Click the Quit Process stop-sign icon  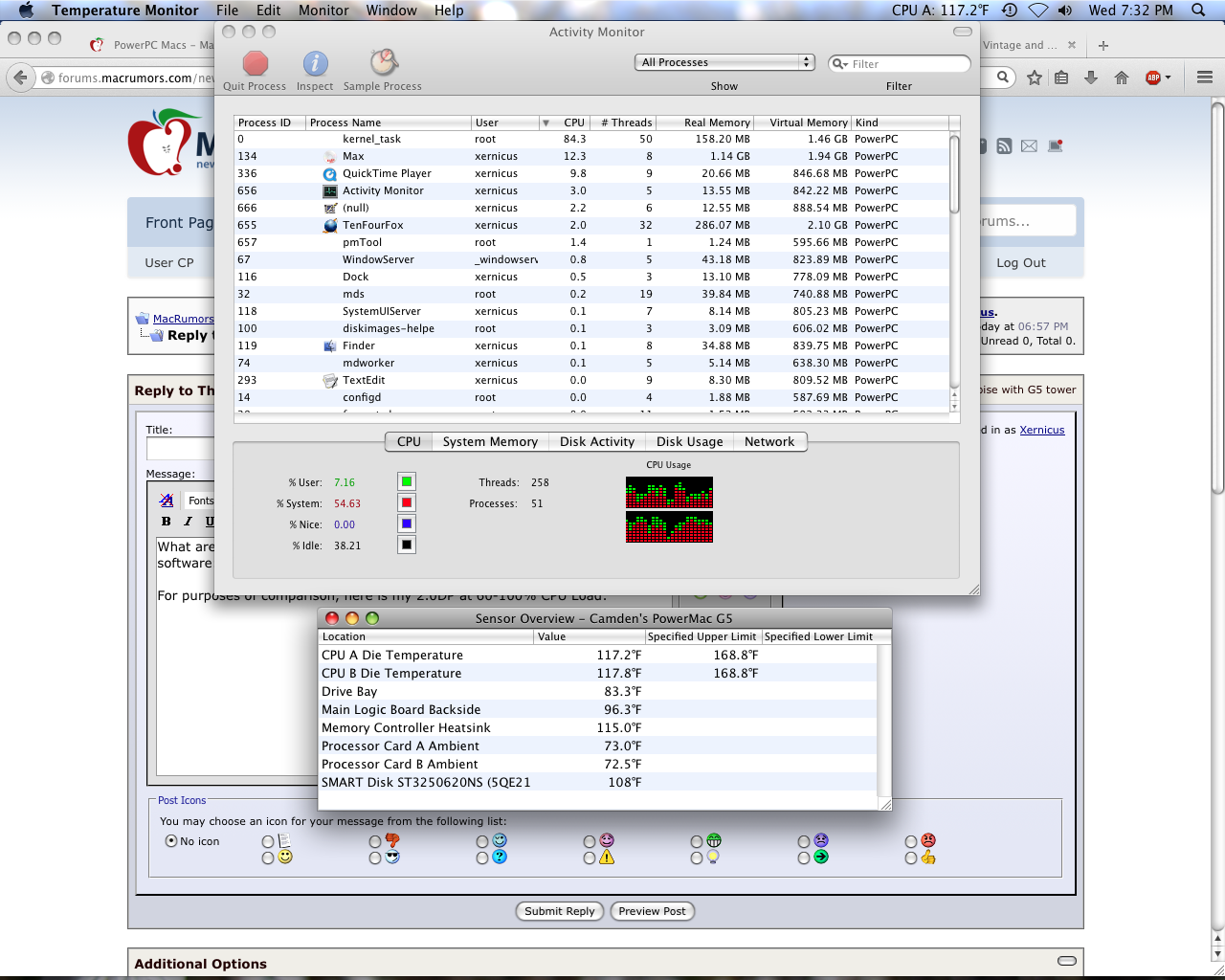tap(255, 63)
